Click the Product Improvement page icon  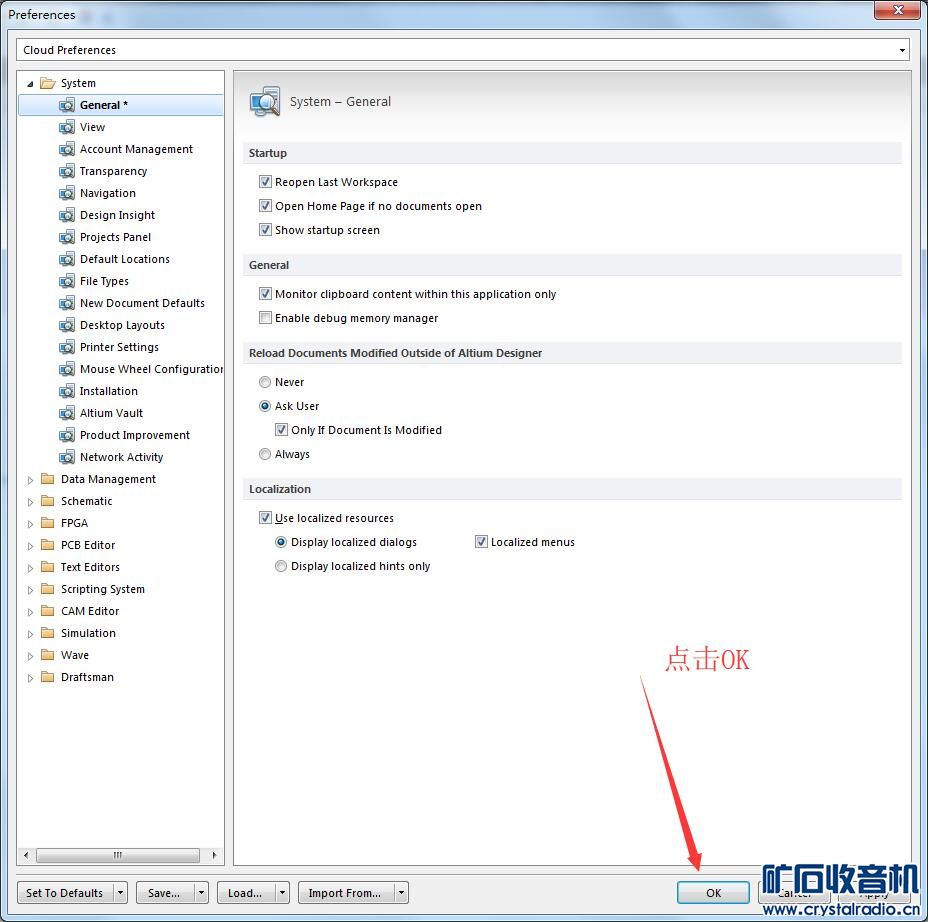coord(67,435)
